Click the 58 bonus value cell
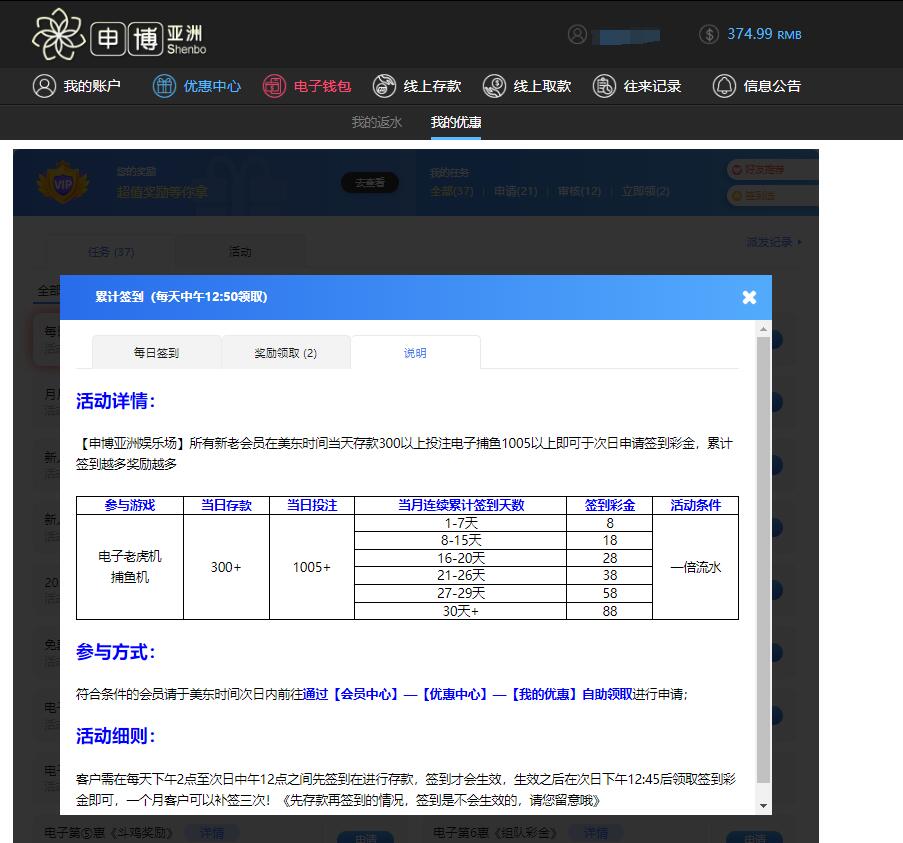Image resolution: width=903 pixels, height=843 pixels. (609, 593)
